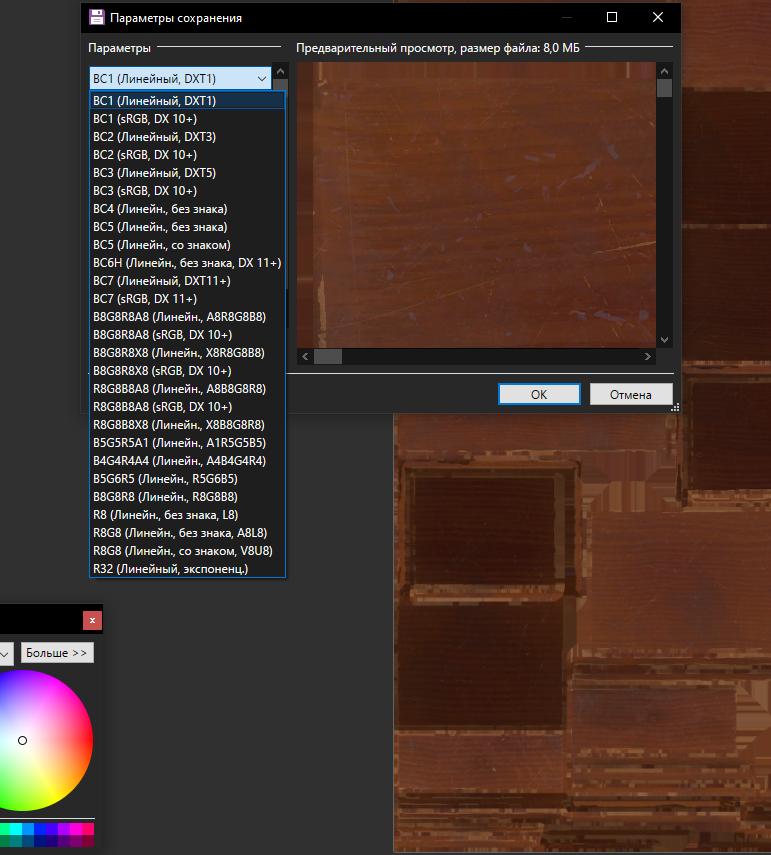Pick B8G8R8A8 (Линейн., A8R8G8B8) option
Viewport: 771px width, 855px height.
[179, 317]
